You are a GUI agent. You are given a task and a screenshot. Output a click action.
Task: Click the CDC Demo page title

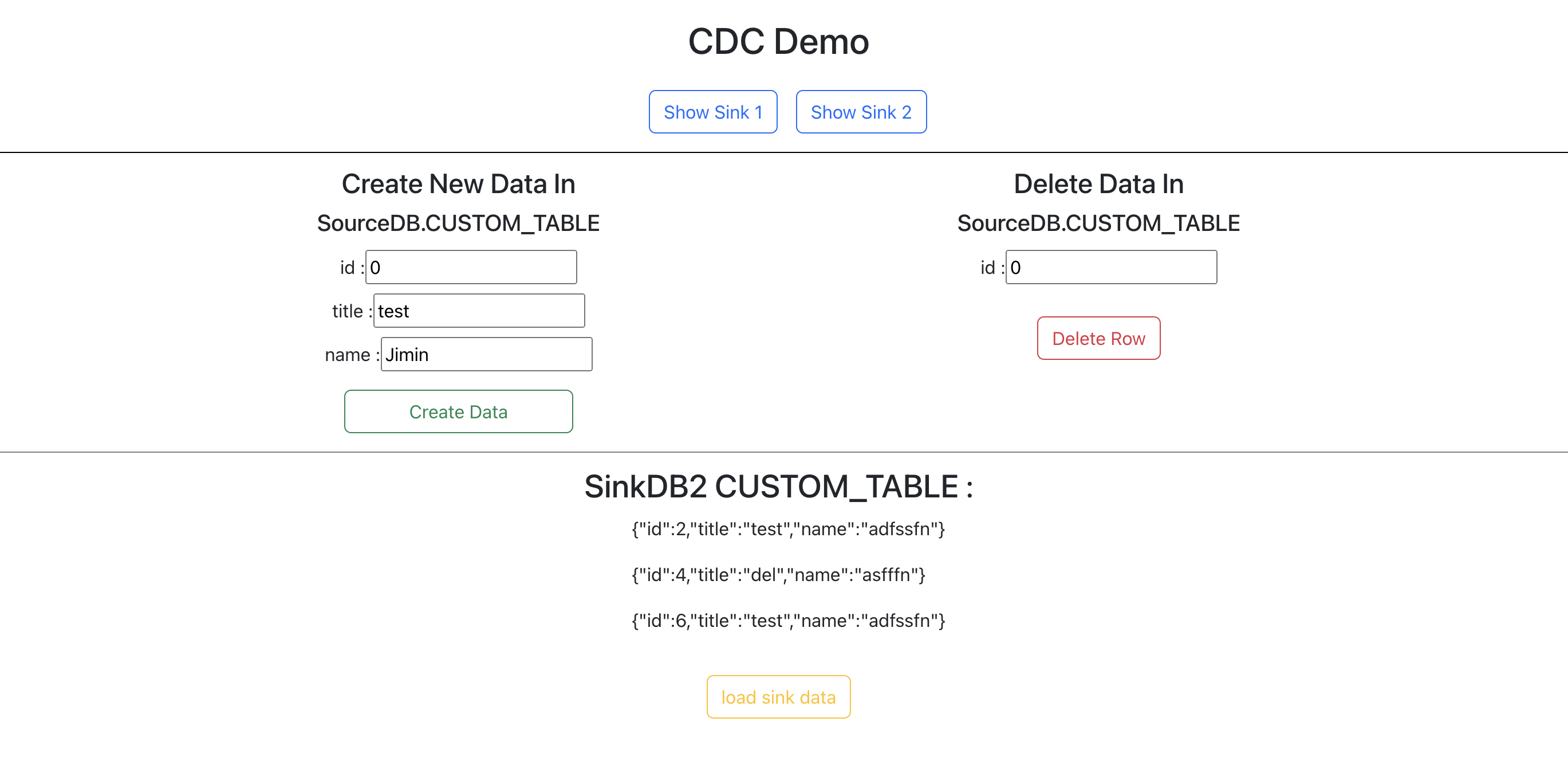778,41
